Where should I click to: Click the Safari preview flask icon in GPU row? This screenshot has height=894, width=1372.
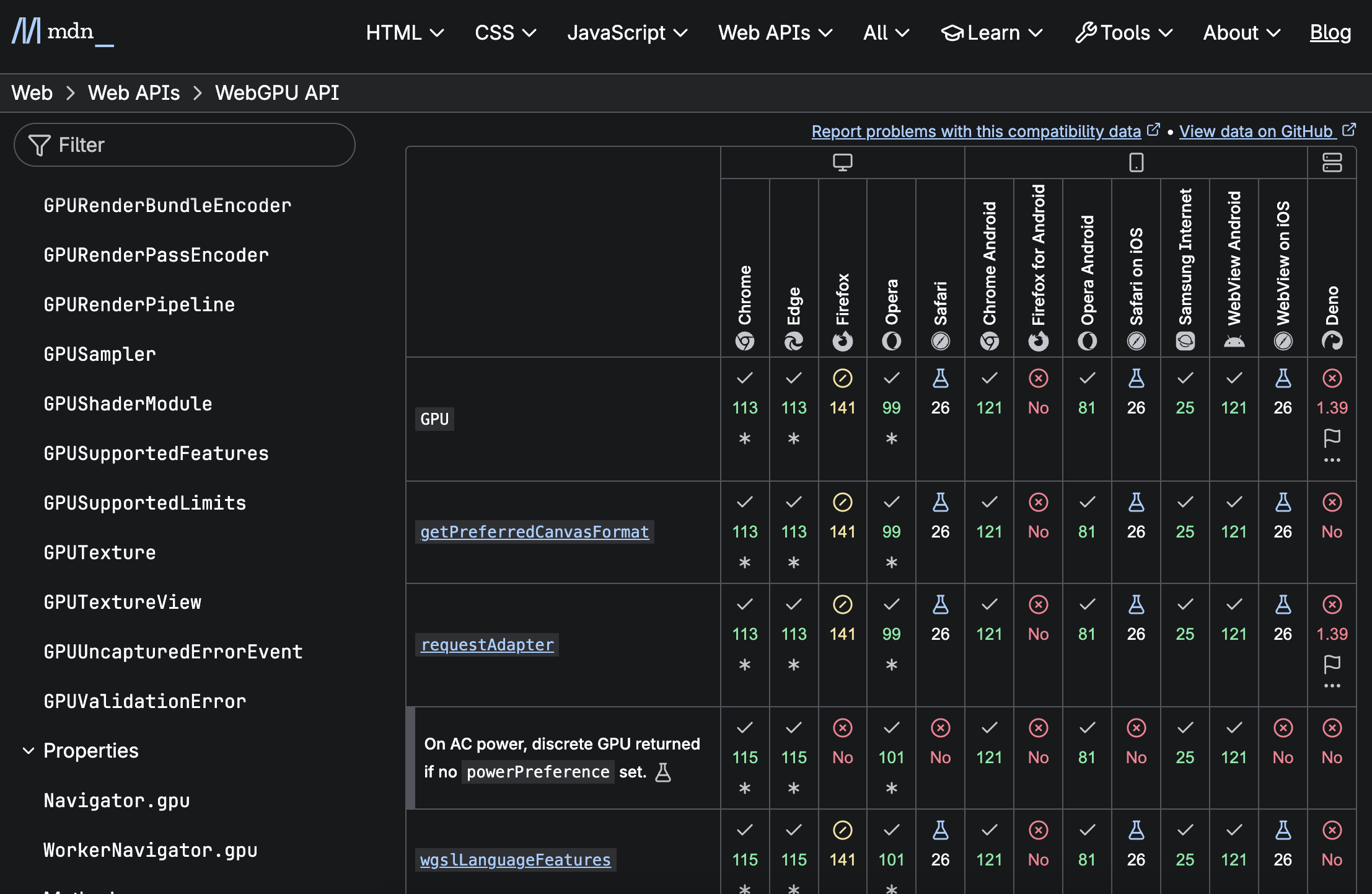pyautogui.click(x=940, y=378)
